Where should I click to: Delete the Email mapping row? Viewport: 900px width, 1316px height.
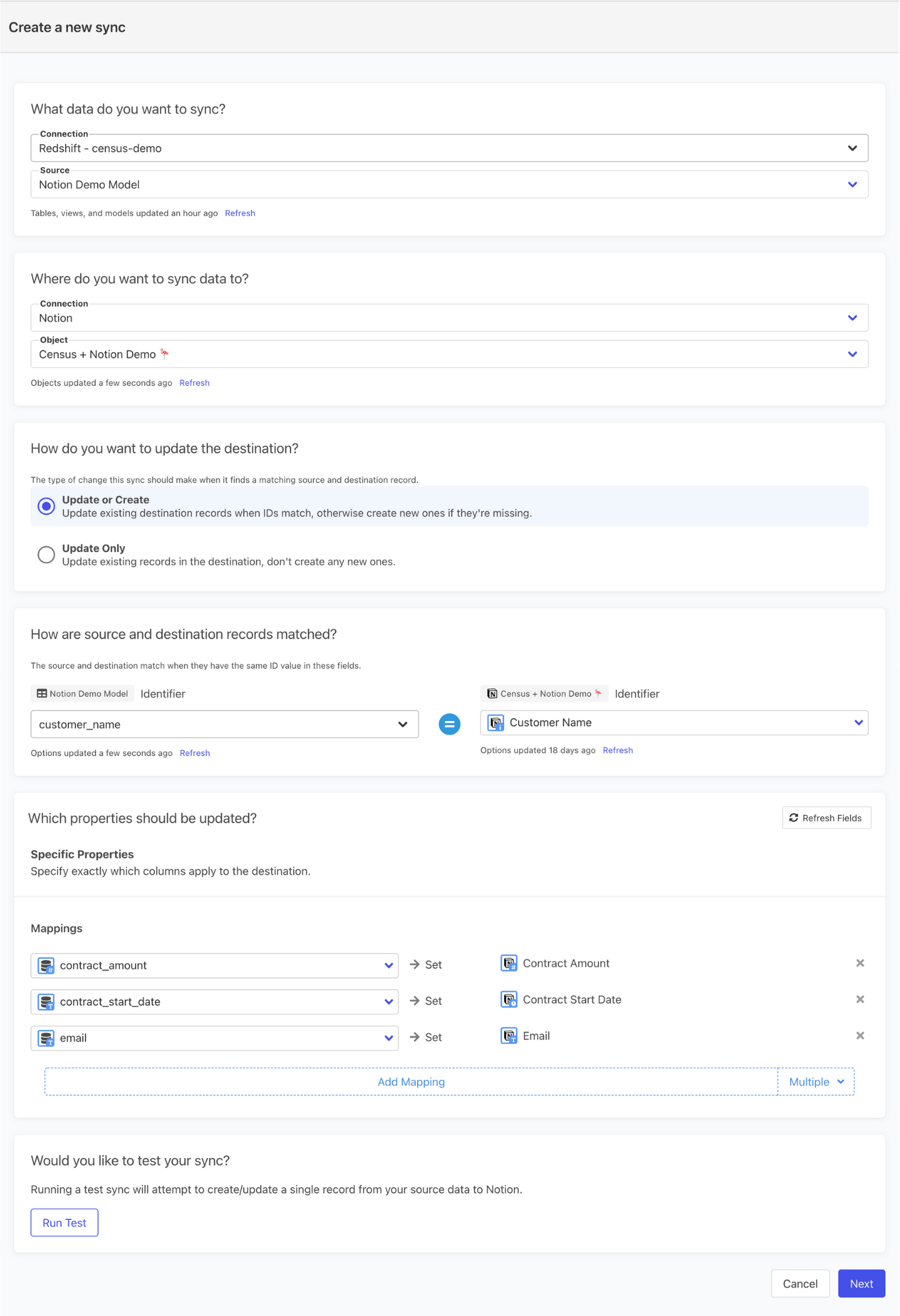pos(859,1036)
